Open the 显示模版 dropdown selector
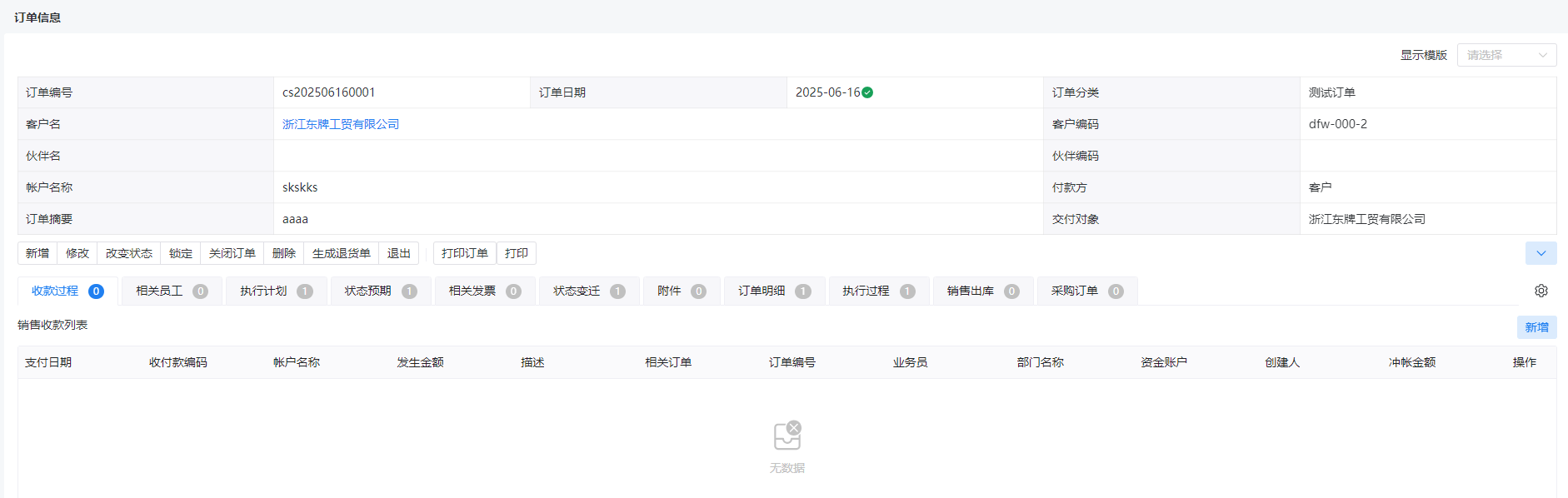Image resolution: width=1568 pixels, height=498 pixels. coord(1506,55)
